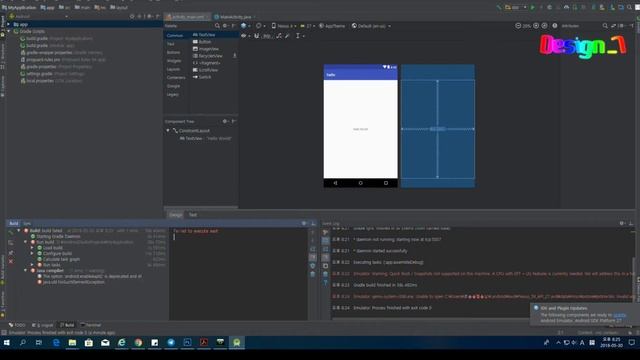640x360 pixels.
Task: Click the clear all constraints icon
Action: coord(279,36)
